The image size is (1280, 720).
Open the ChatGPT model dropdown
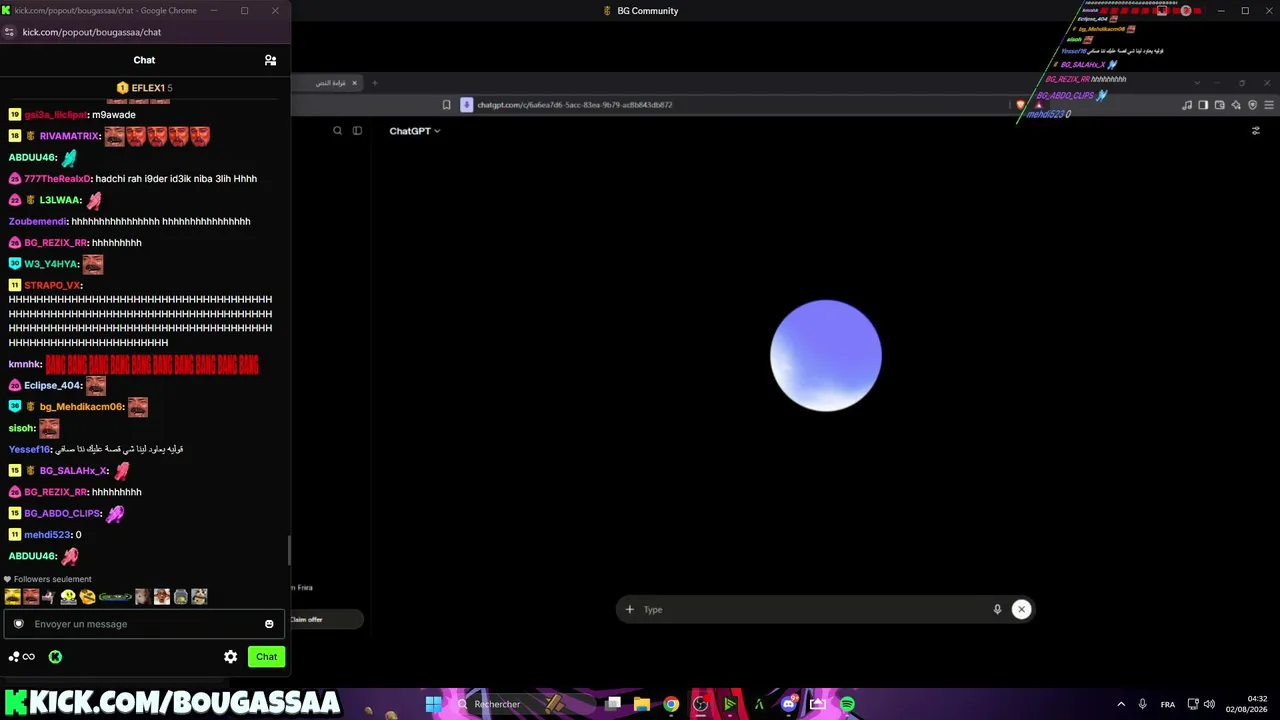[x=415, y=131]
